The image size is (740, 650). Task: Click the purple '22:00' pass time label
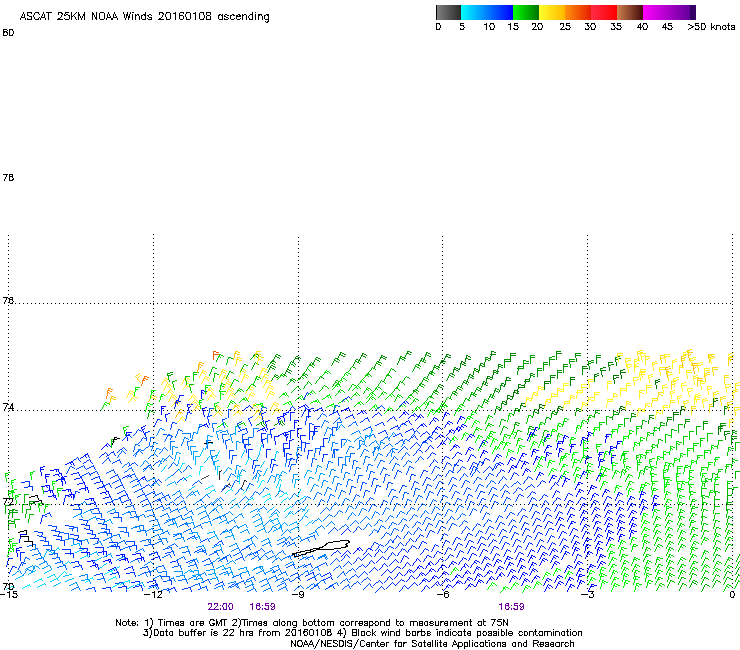220,607
